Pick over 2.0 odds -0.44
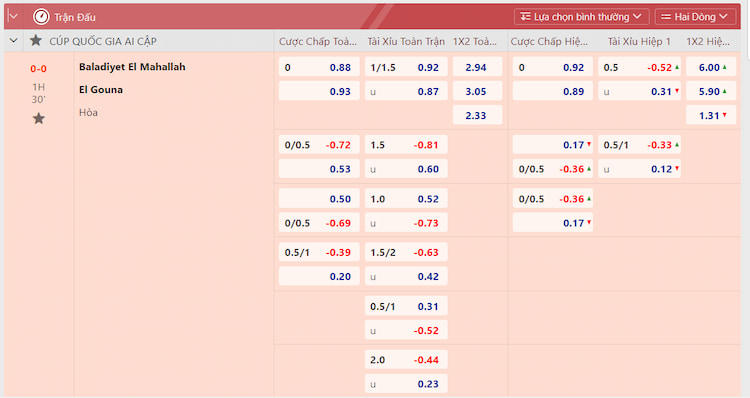750x398 pixels. coord(406,360)
